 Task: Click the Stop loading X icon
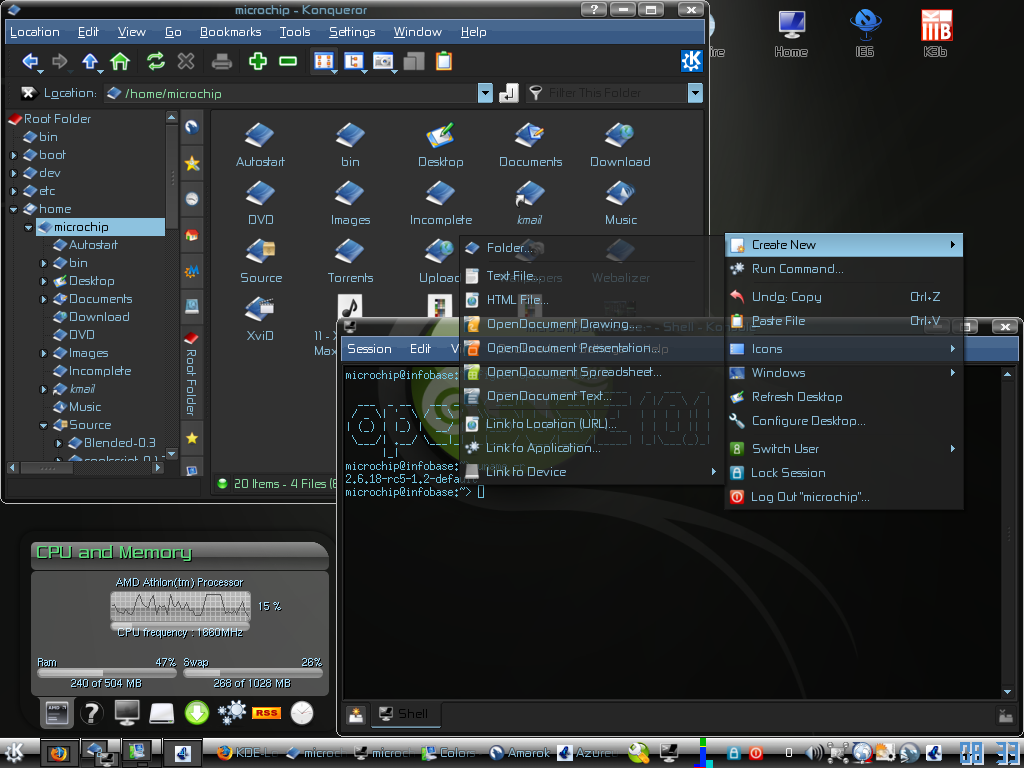[186, 61]
